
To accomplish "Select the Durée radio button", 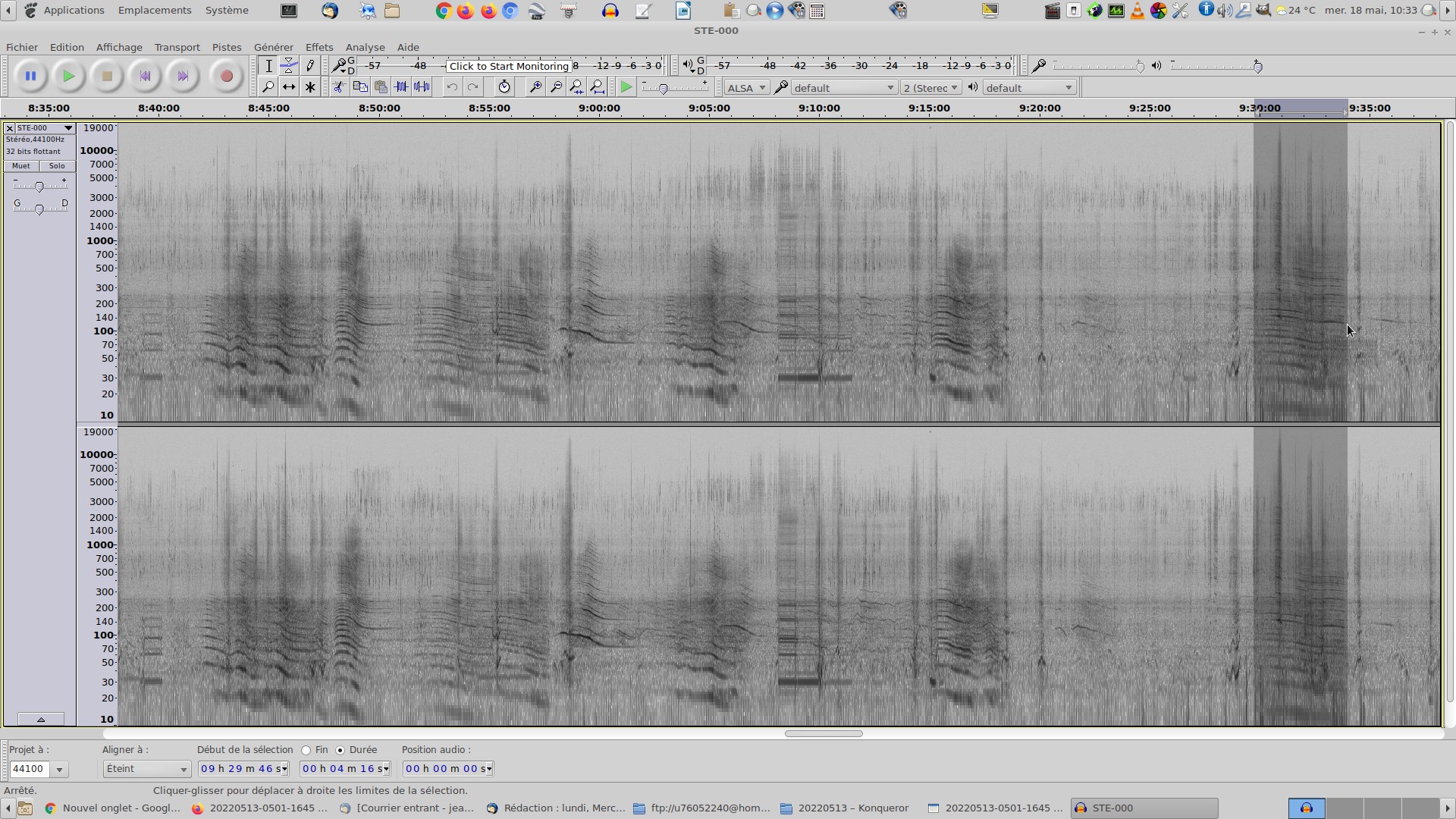I will tap(340, 750).
